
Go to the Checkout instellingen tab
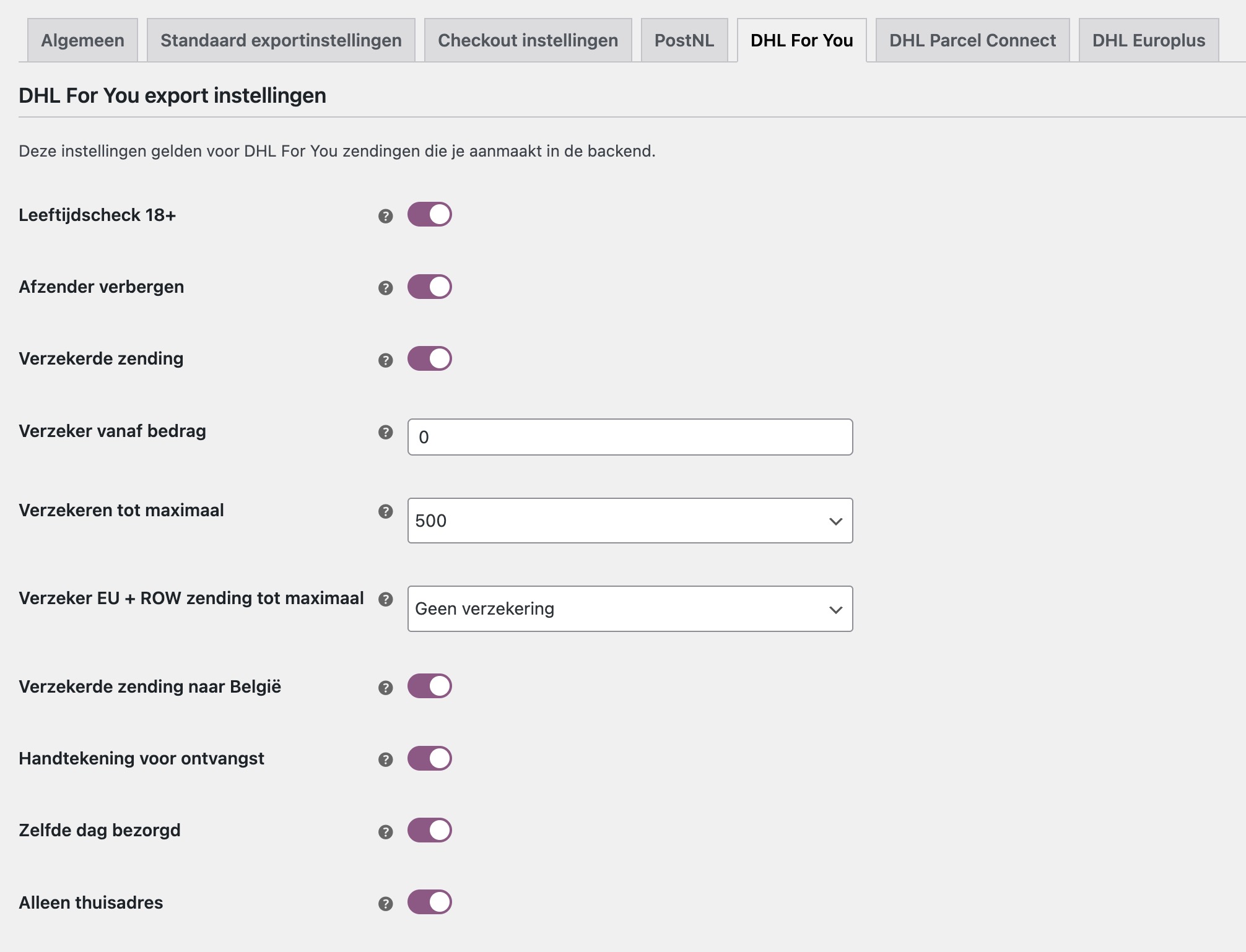tap(527, 40)
